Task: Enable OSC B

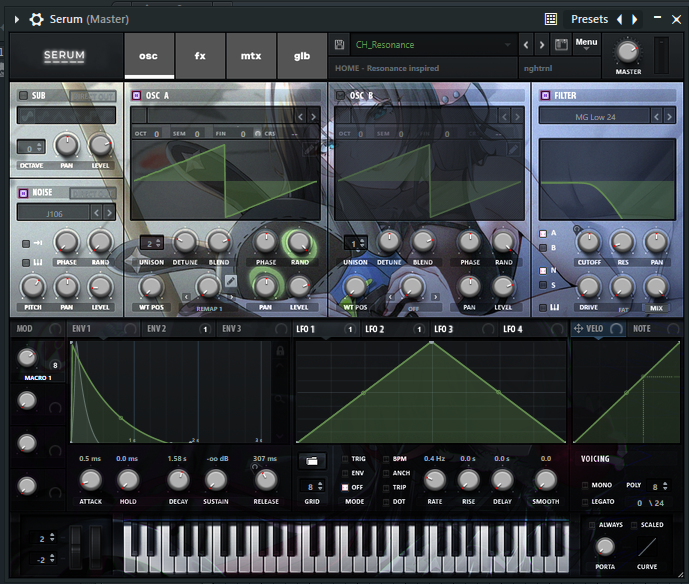Action: tap(340, 95)
